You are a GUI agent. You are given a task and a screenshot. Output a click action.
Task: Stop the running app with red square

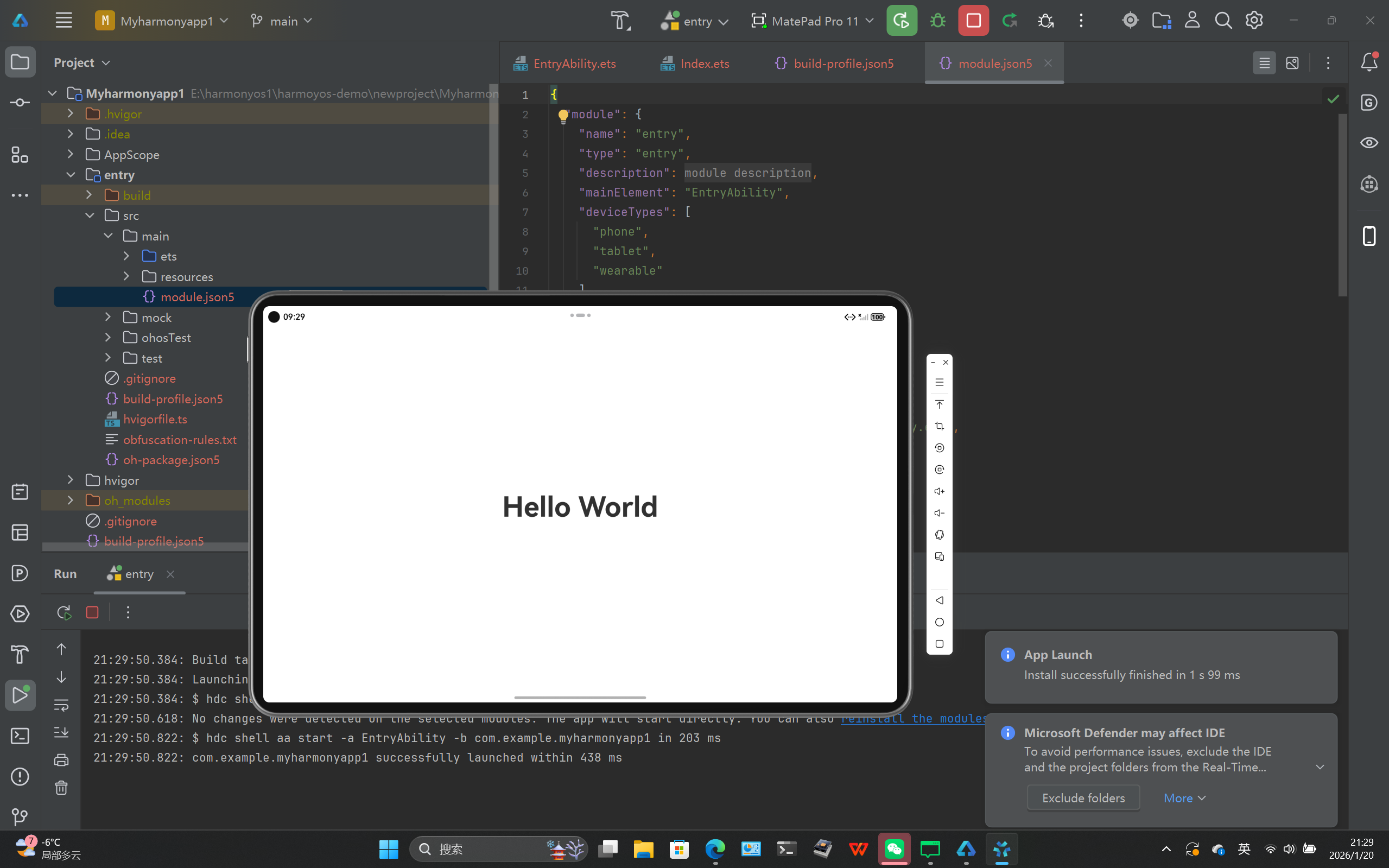coord(973,21)
